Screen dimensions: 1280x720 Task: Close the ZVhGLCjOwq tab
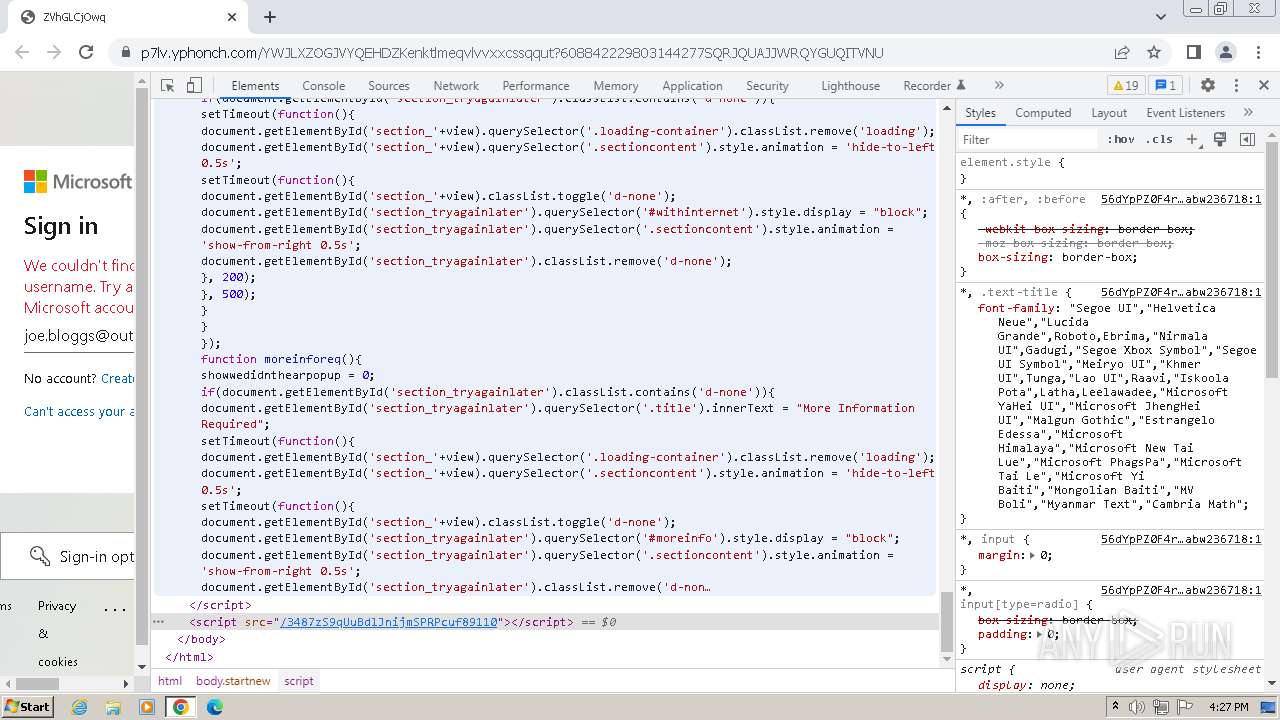pos(232,17)
